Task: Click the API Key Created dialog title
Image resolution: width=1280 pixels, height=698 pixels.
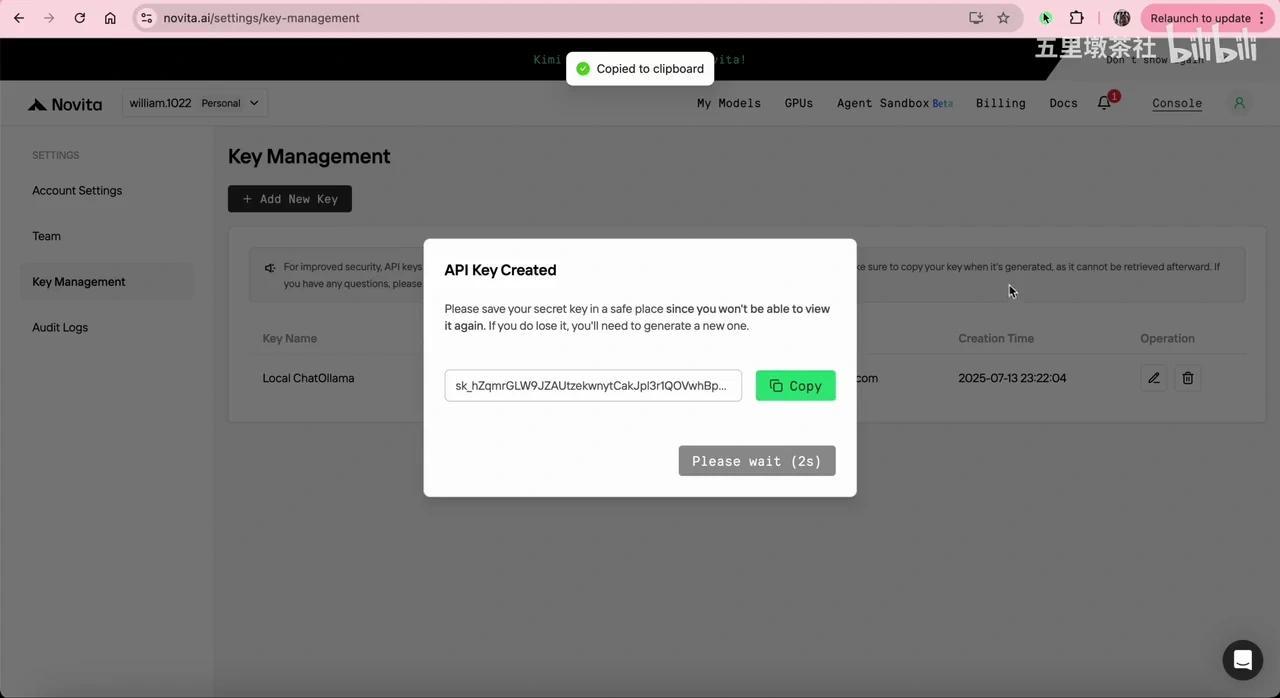Action: point(500,270)
